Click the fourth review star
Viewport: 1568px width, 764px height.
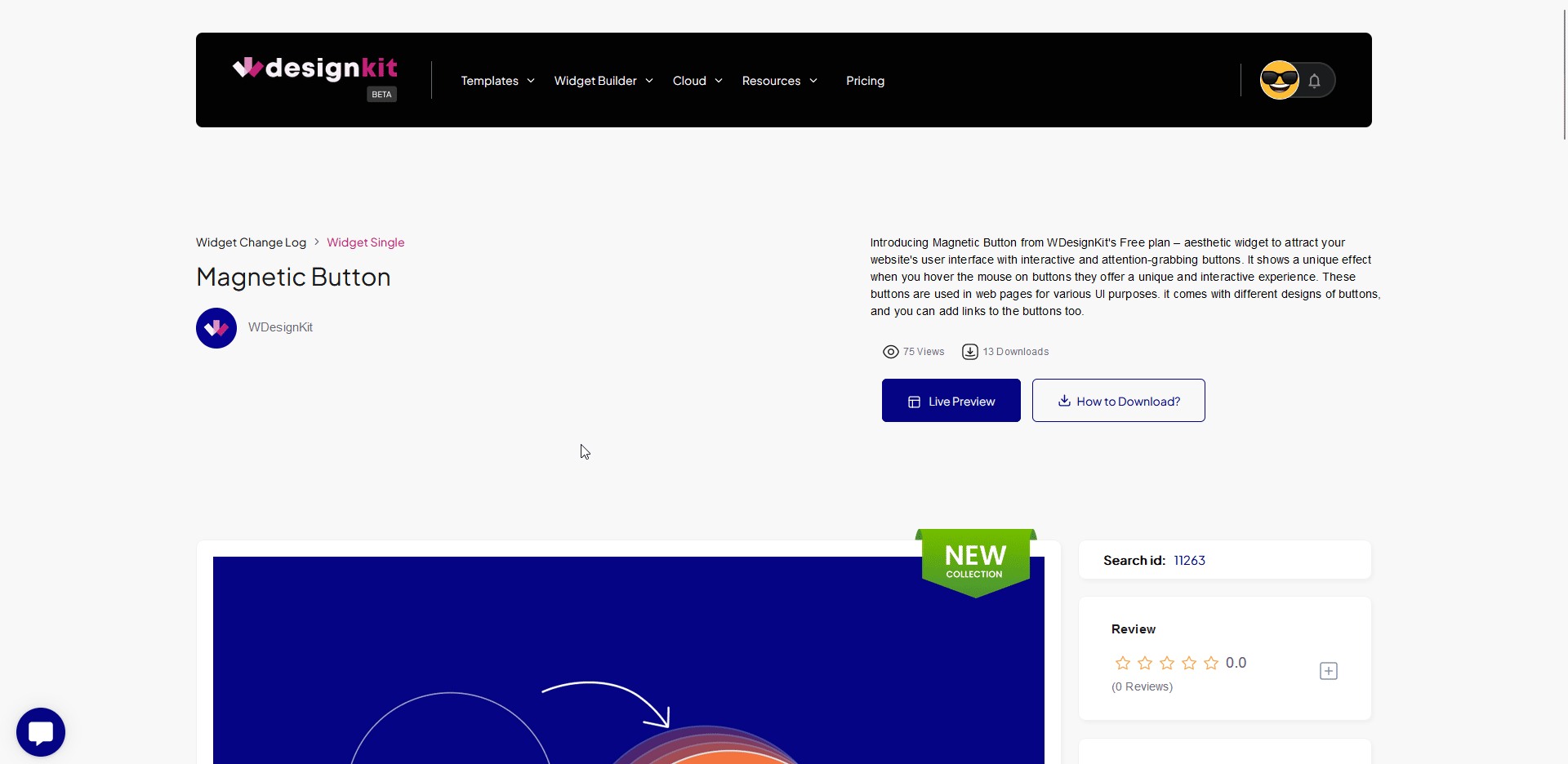[1189, 663]
